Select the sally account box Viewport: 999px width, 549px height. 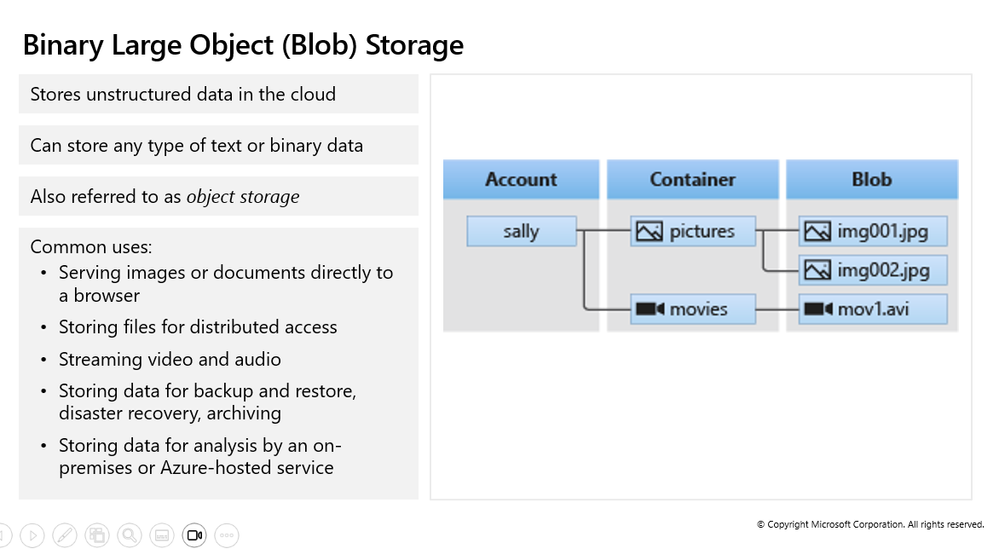(x=521, y=232)
